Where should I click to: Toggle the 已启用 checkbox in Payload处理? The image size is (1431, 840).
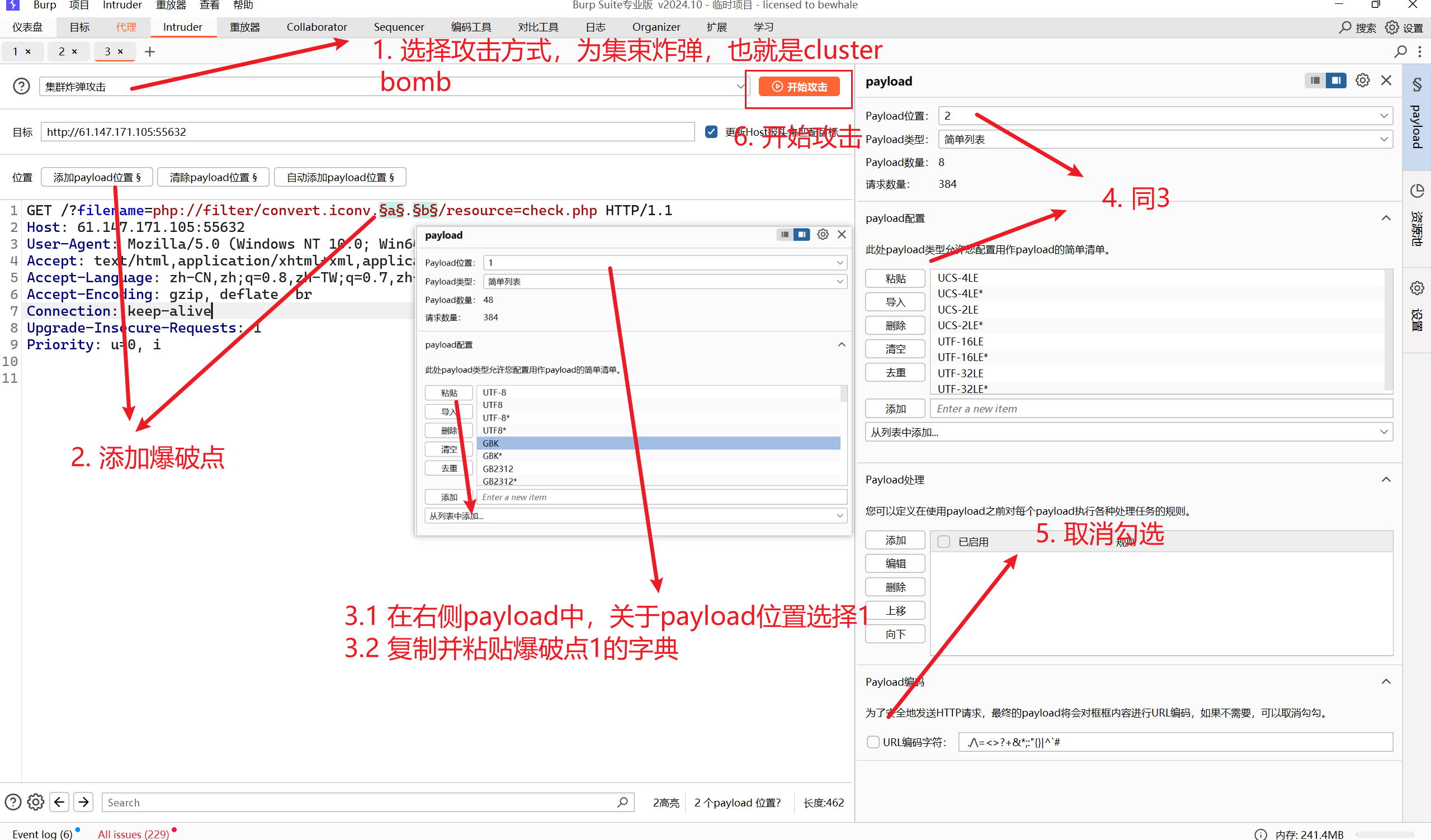coord(943,542)
